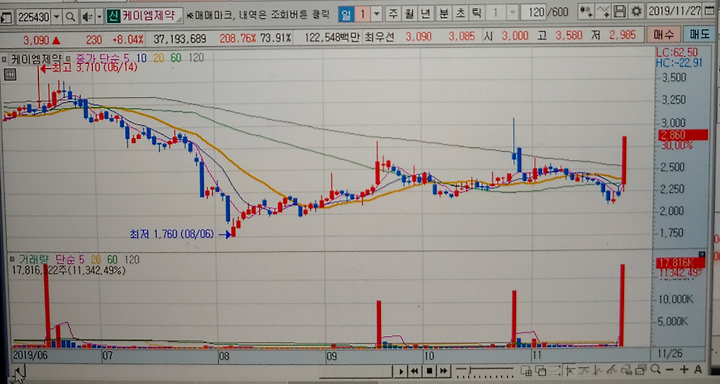This screenshot has width=720, height=384.
Task: Click the save chart floppy icon
Action: pos(620,11)
